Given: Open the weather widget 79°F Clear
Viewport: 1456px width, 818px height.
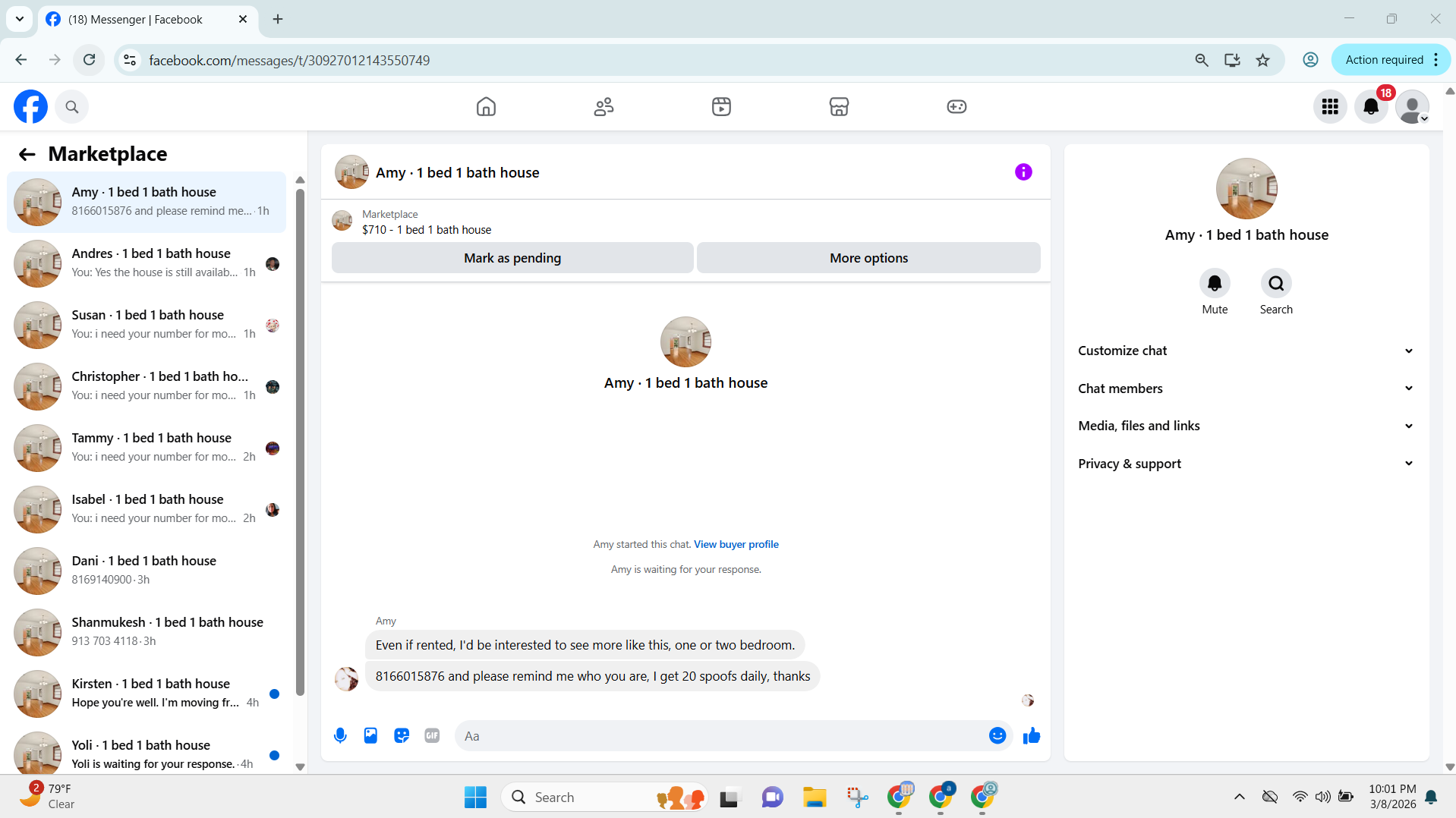Looking at the screenshot, I should click(x=47, y=796).
